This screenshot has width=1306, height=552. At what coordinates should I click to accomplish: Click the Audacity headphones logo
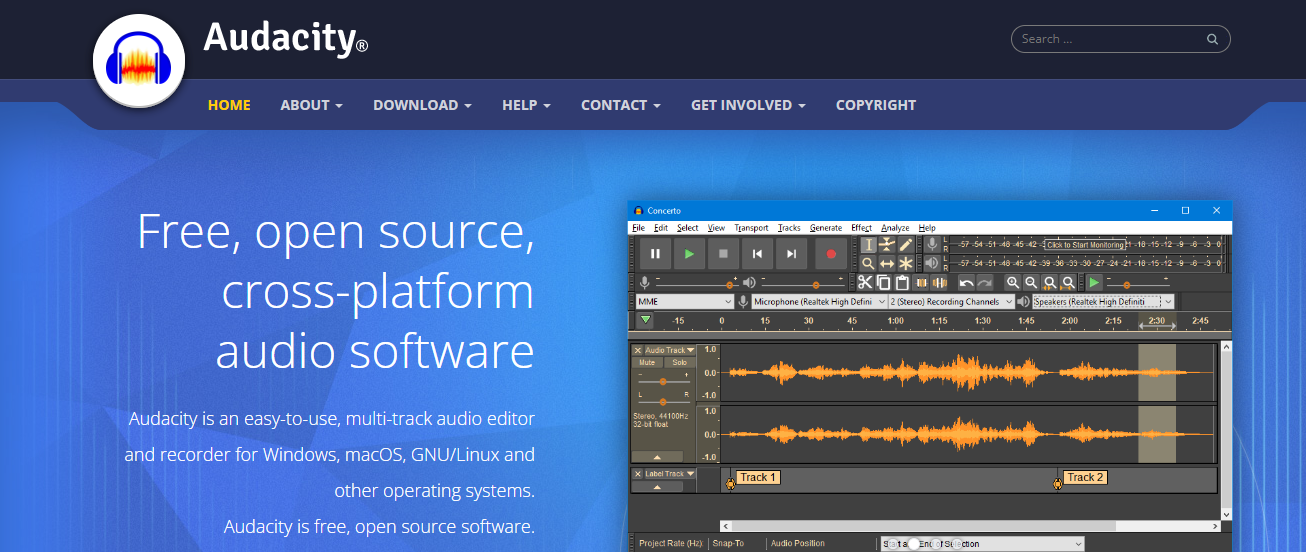(x=139, y=62)
